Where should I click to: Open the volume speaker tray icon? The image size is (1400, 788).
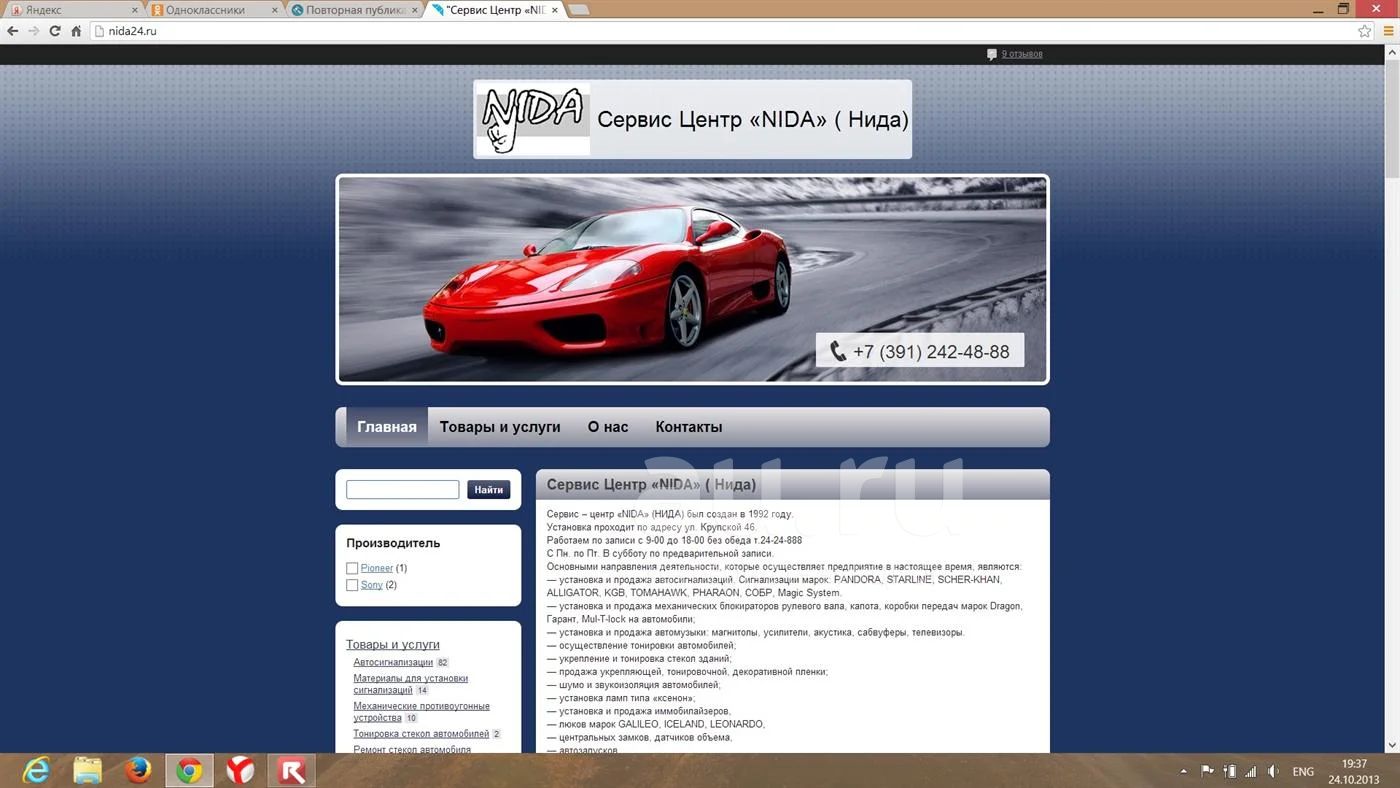1274,772
